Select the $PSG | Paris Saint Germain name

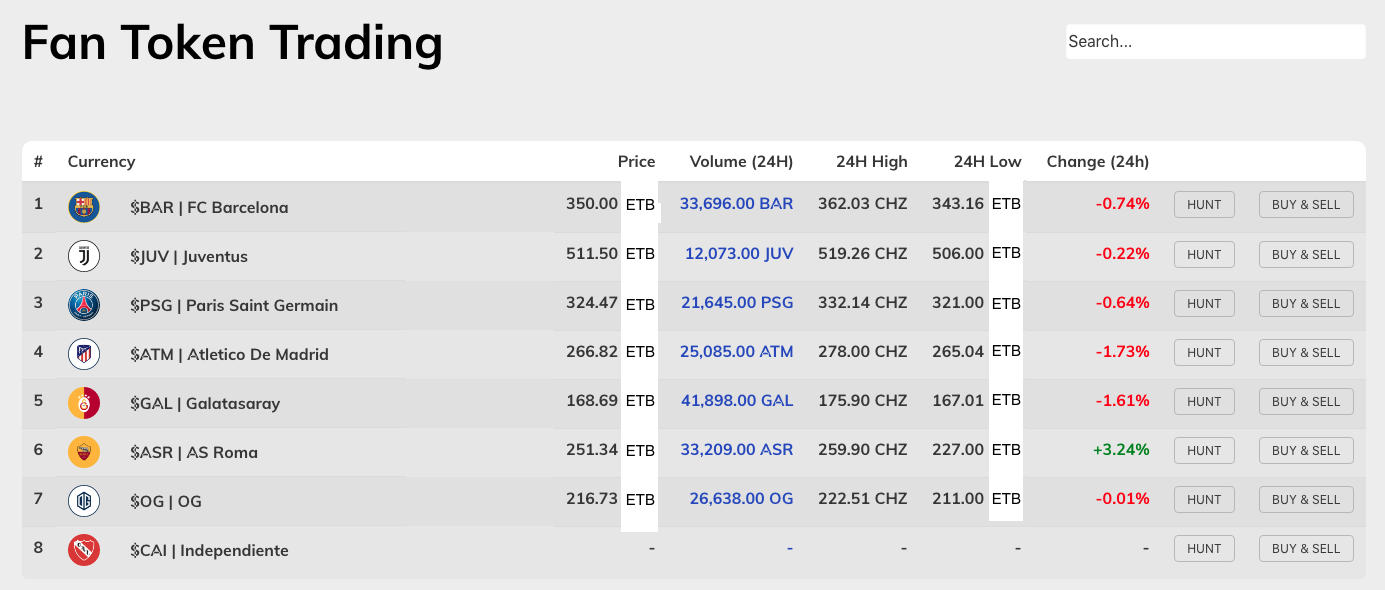[234, 306]
